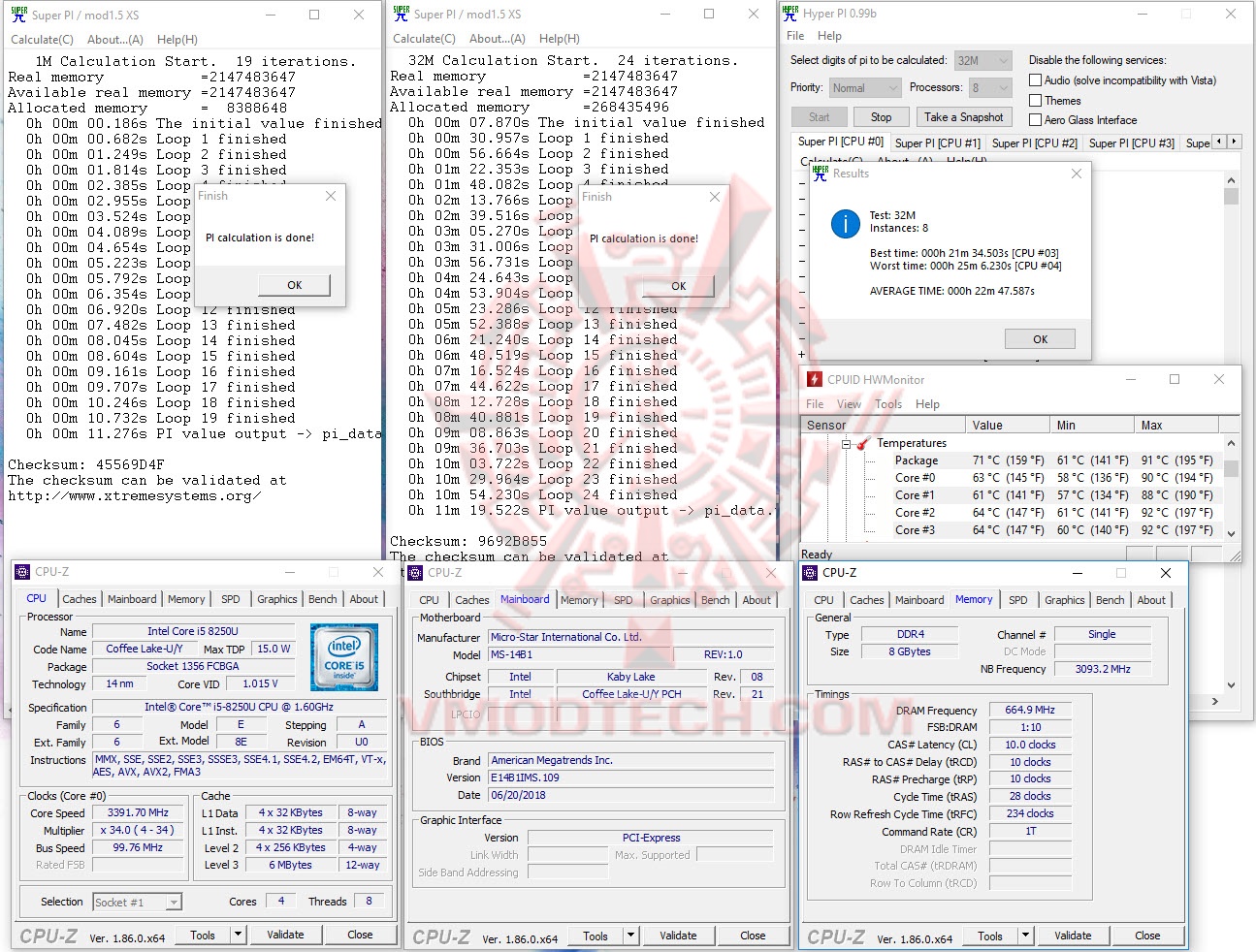Click the thermometer icon beside Temperatures
The height and width of the screenshot is (952, 1256).
point(862,443)
